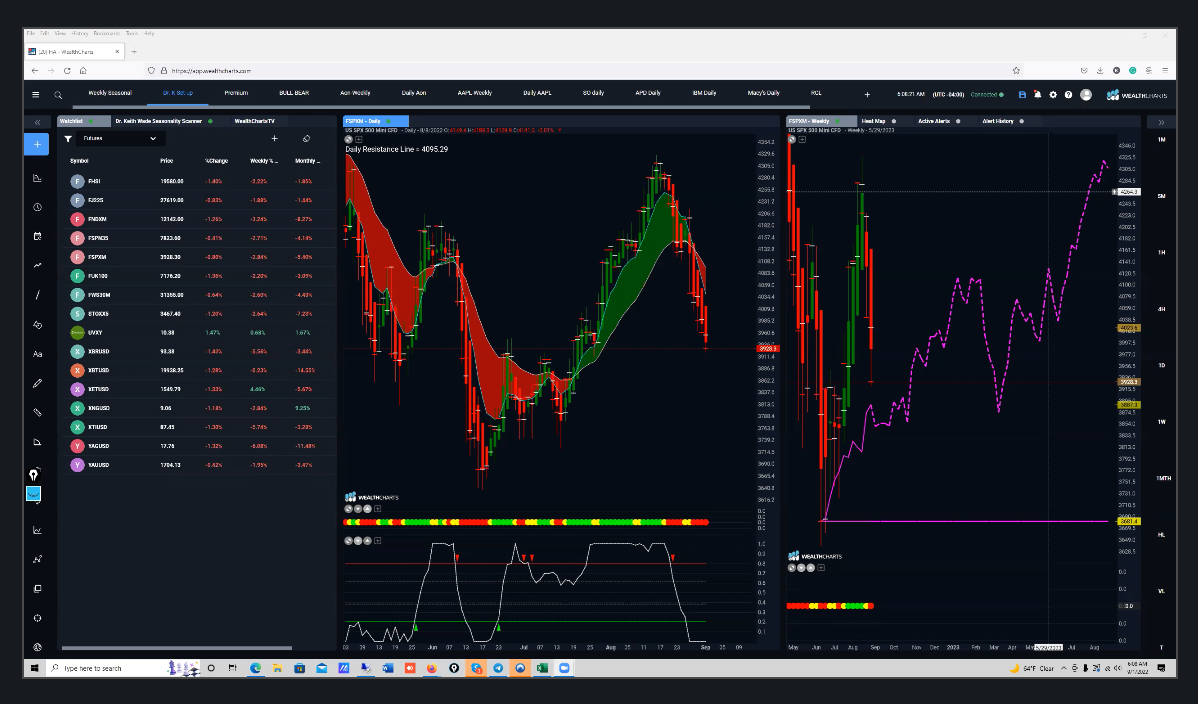Select the Active Alerts tab
The width and height of the screenshot is (1198, 704).
(934, 122)
